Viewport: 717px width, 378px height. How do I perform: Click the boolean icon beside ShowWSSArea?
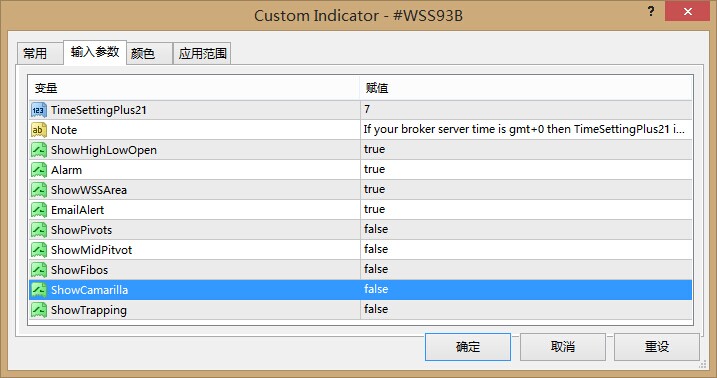coord(39,190)
